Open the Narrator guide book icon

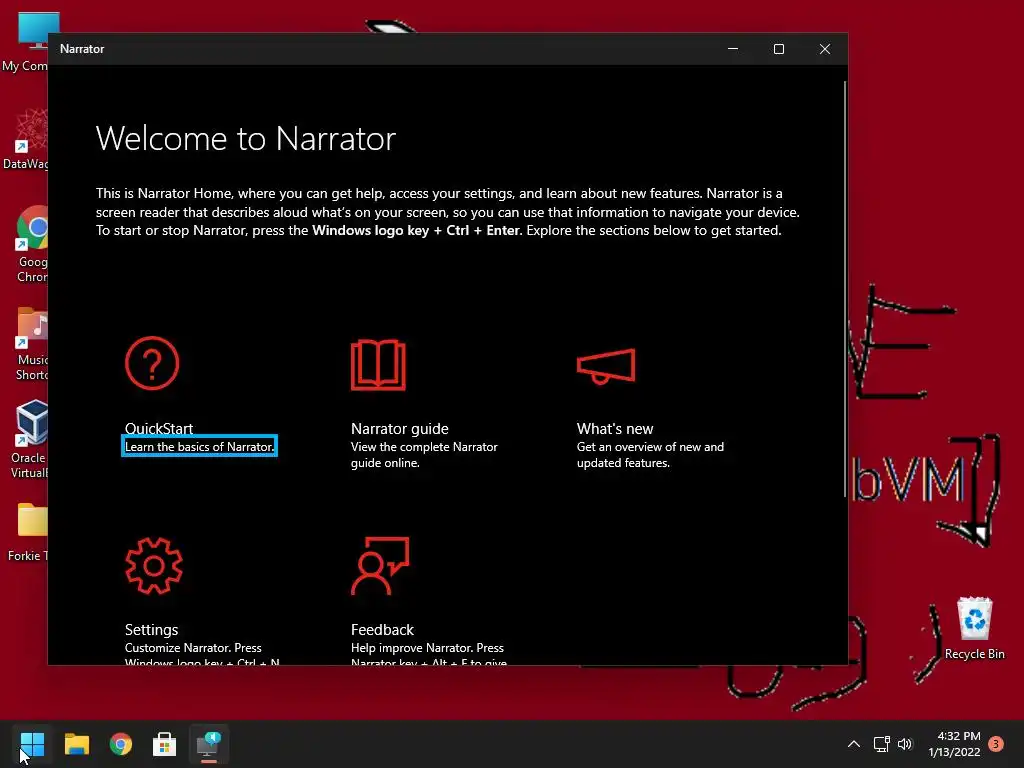tap(378, 364)
